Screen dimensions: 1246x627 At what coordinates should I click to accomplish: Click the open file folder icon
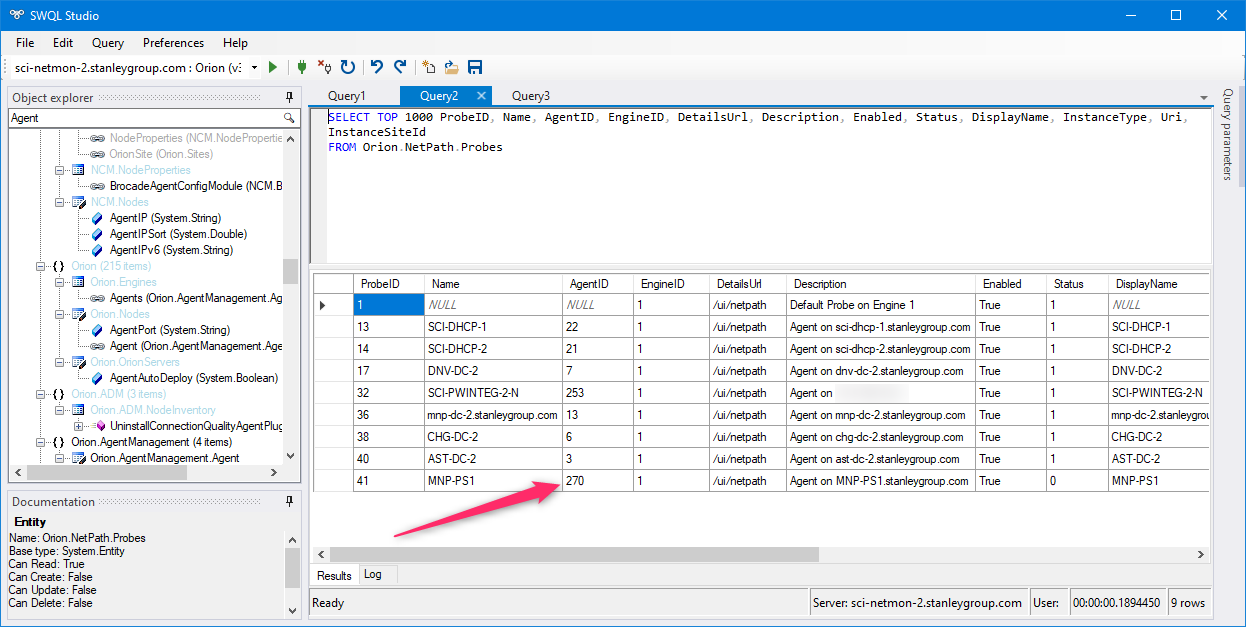tap(451, 67)
